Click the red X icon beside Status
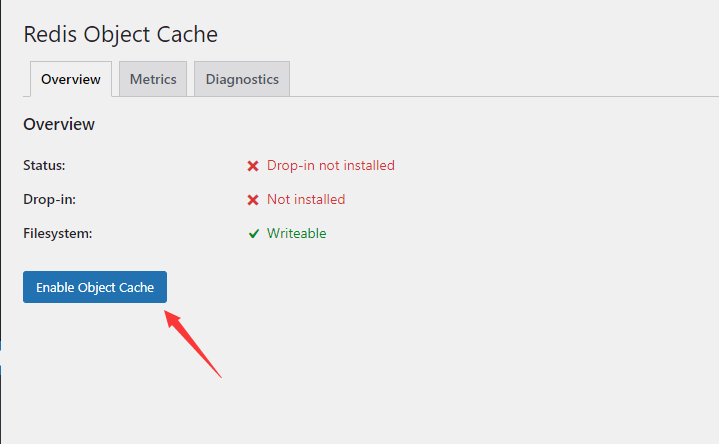This screenshot has width=719, height=444. click(253, 166)
